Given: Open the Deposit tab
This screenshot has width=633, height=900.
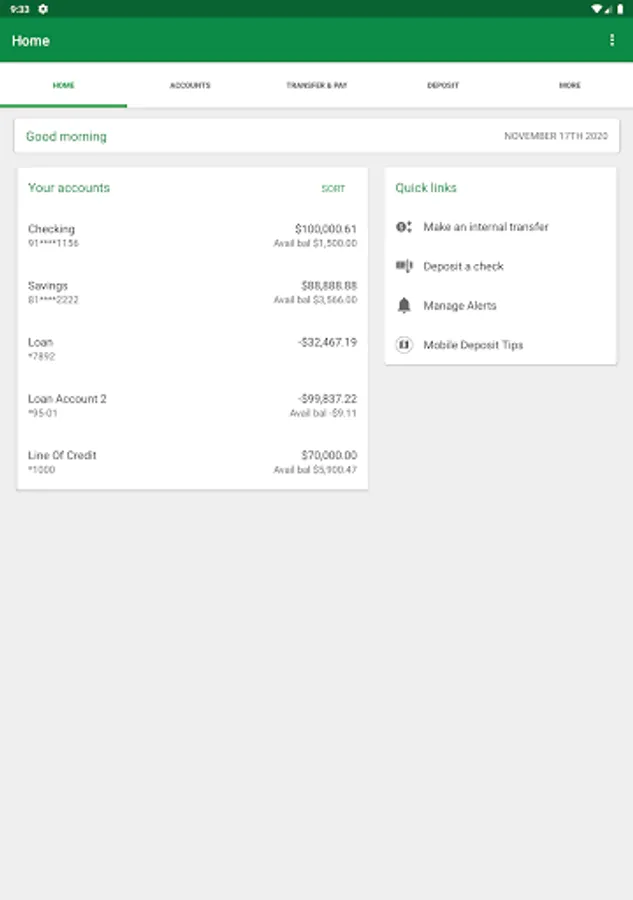Looking at the screenshot, I should pos(443,85).
